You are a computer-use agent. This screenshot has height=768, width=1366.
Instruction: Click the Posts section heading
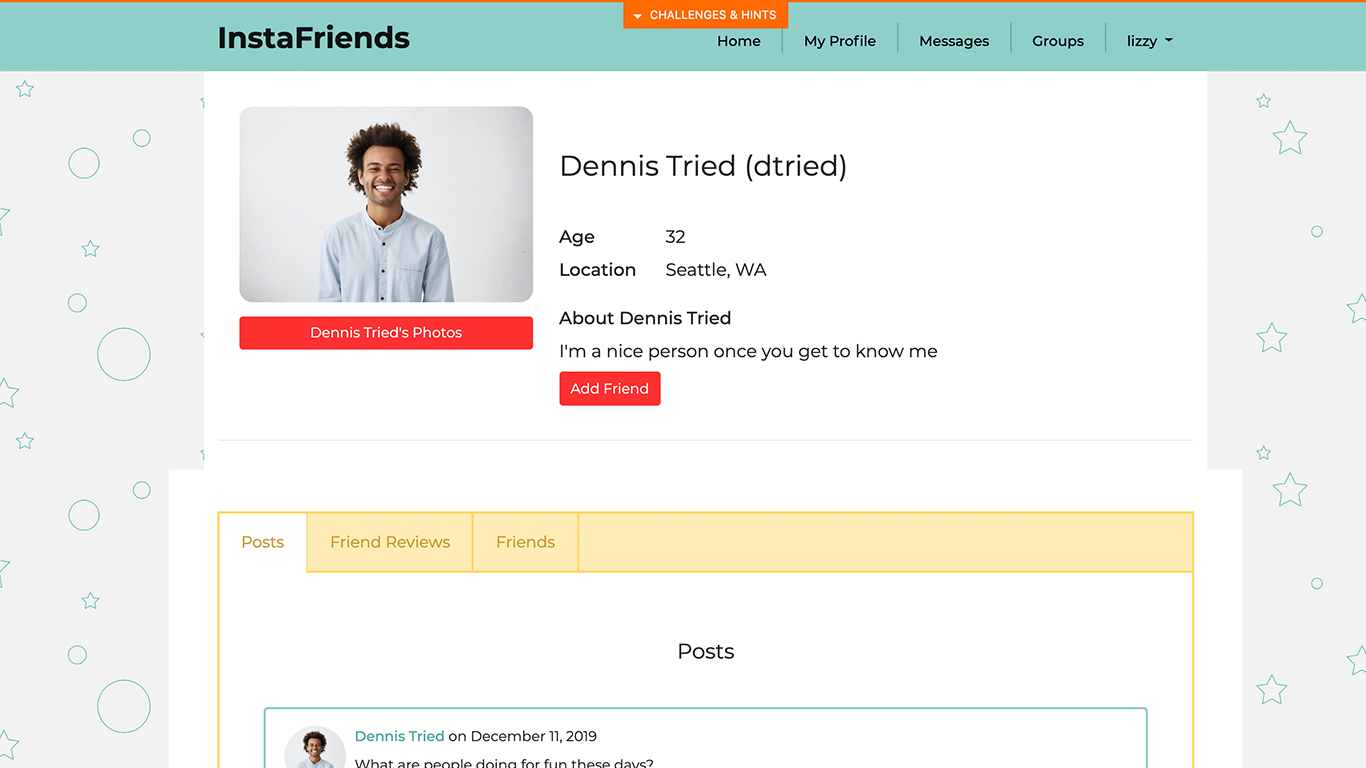pos(706,651)
